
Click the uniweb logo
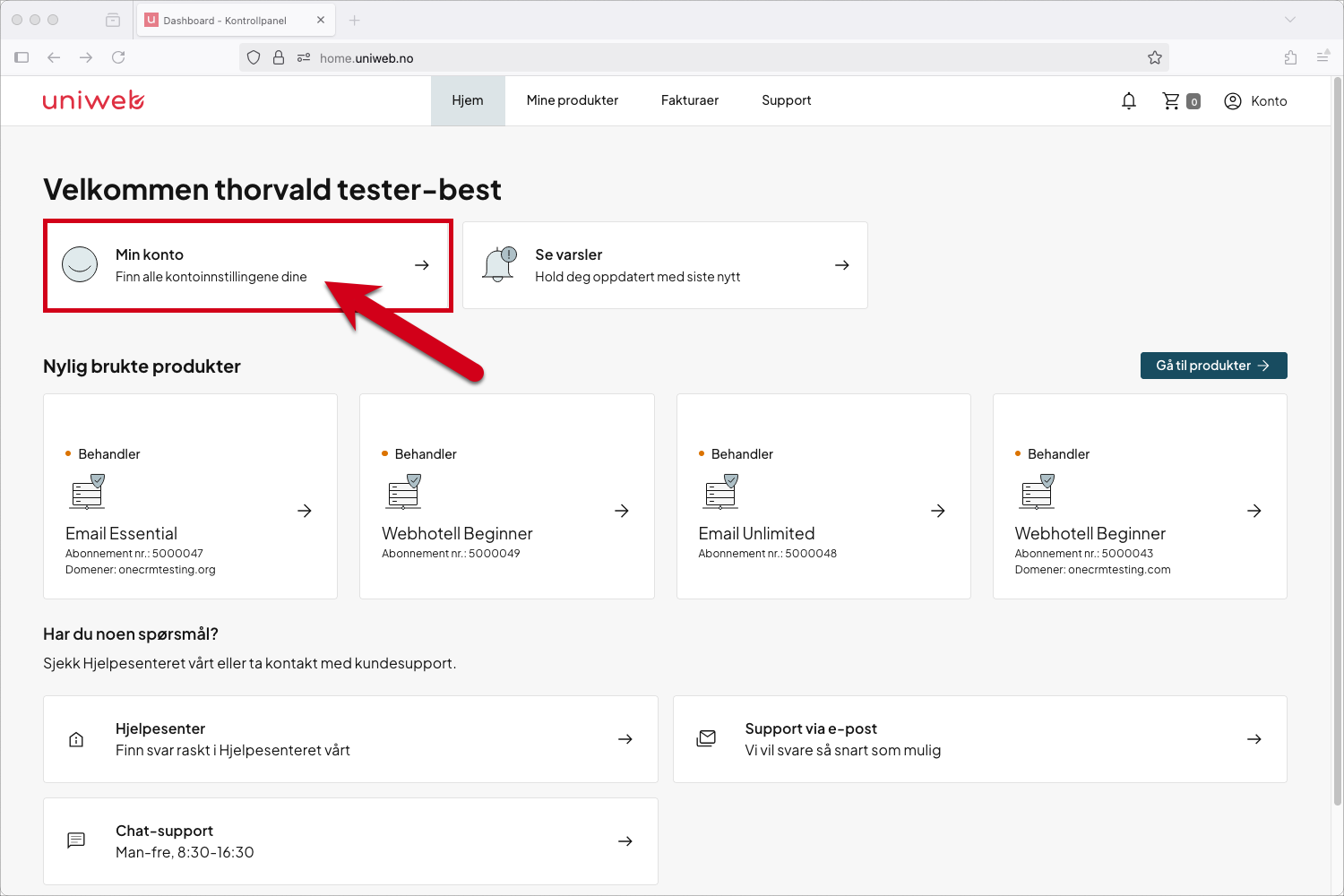tap(93, 99)
